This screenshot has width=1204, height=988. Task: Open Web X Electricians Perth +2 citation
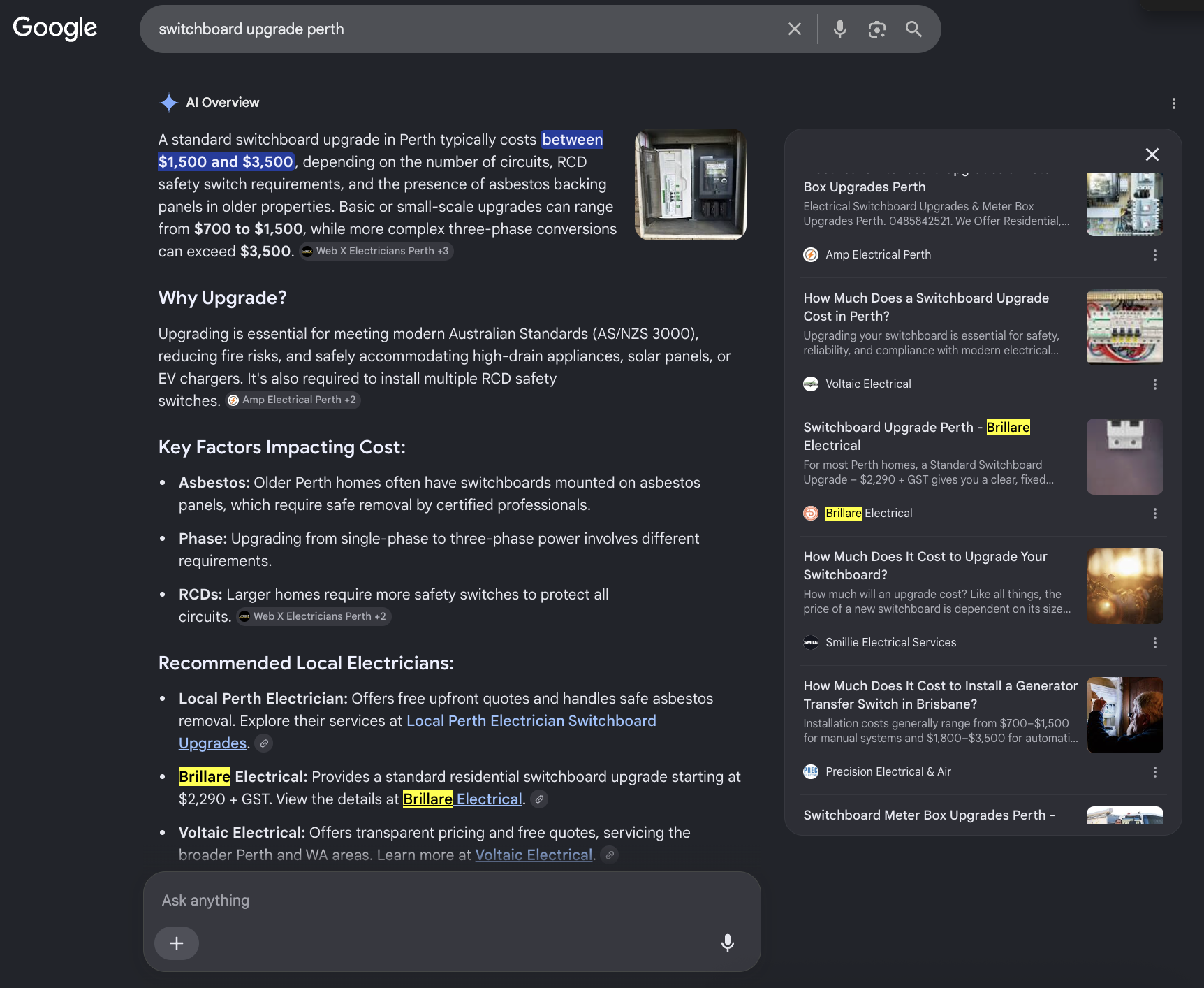coord(314,616)
